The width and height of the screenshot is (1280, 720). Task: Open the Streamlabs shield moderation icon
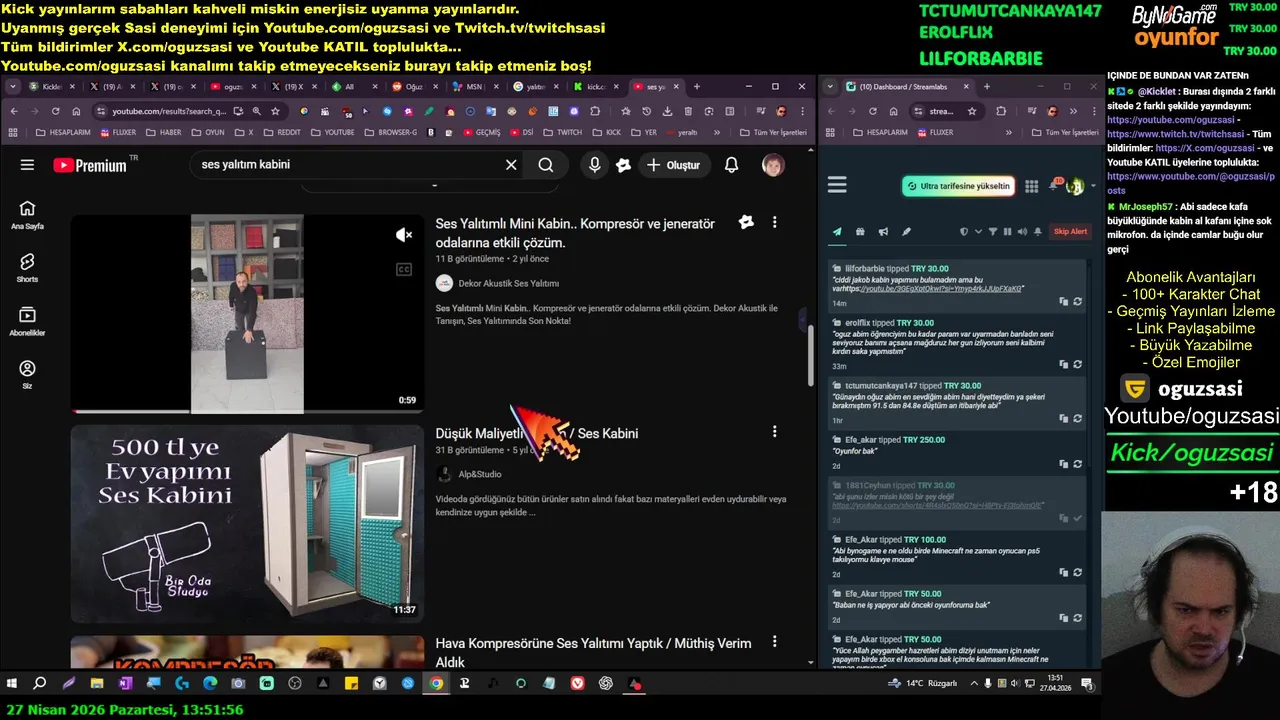click(x=964, y=232)
